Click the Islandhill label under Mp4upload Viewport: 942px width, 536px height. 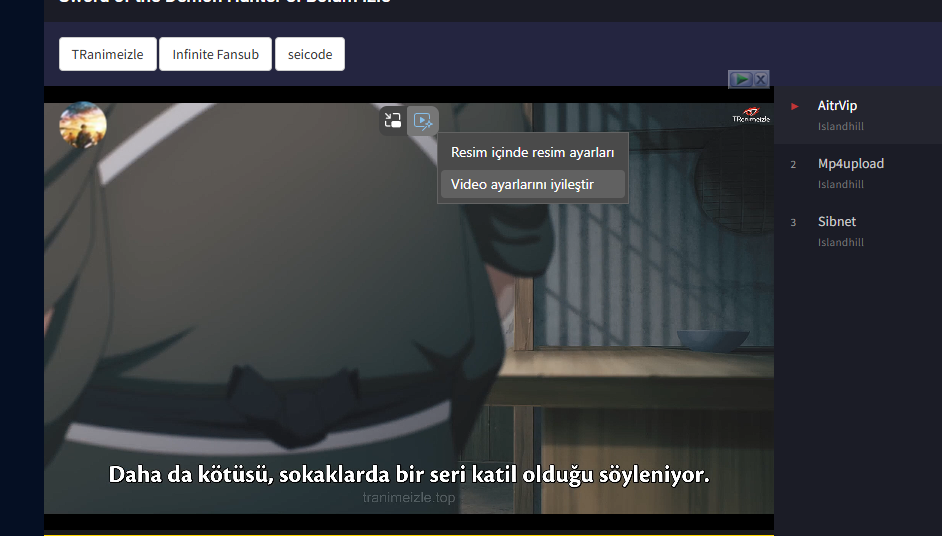point(840,184)
